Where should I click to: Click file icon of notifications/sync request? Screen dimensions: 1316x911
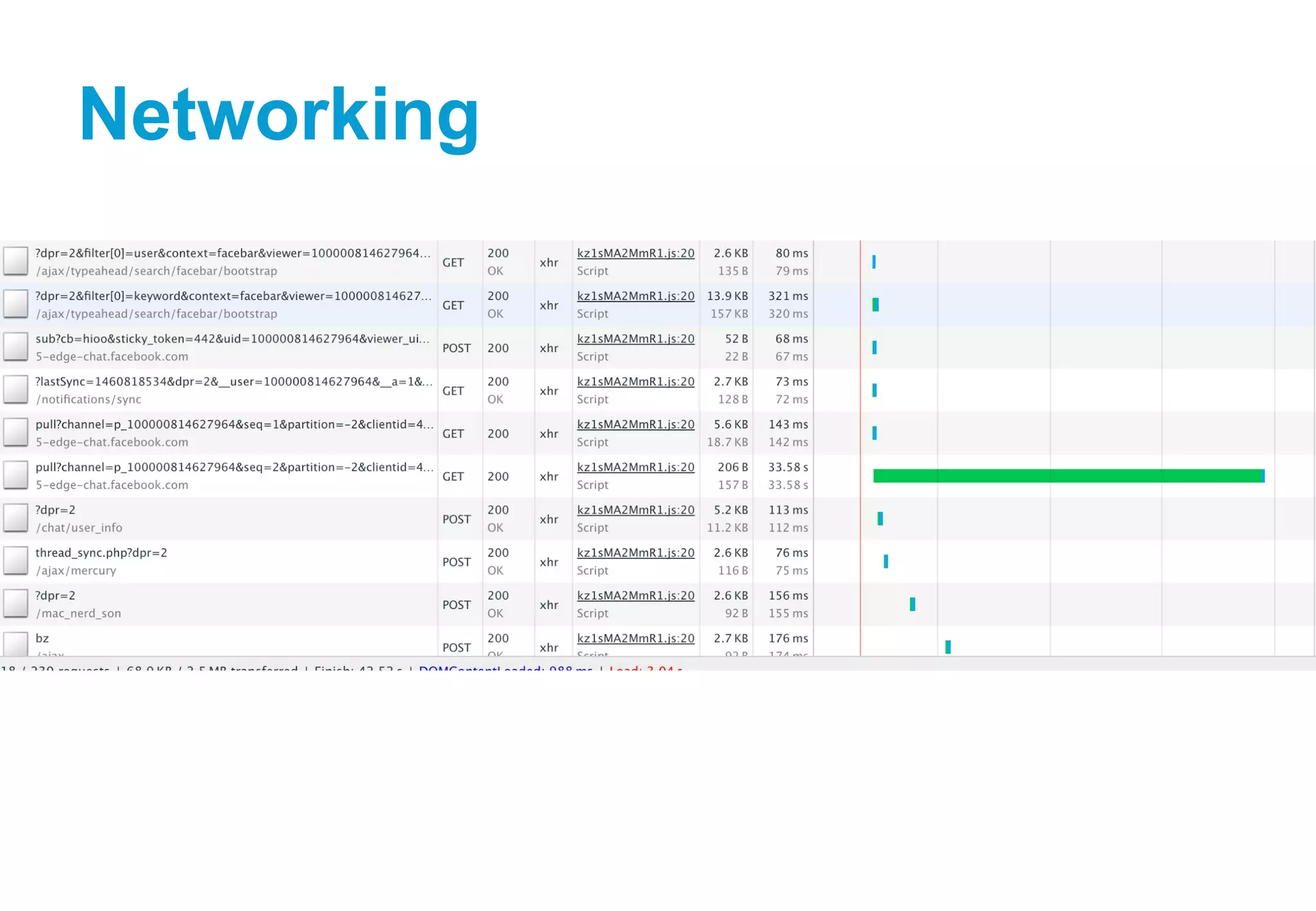click(x=15, y=390)
